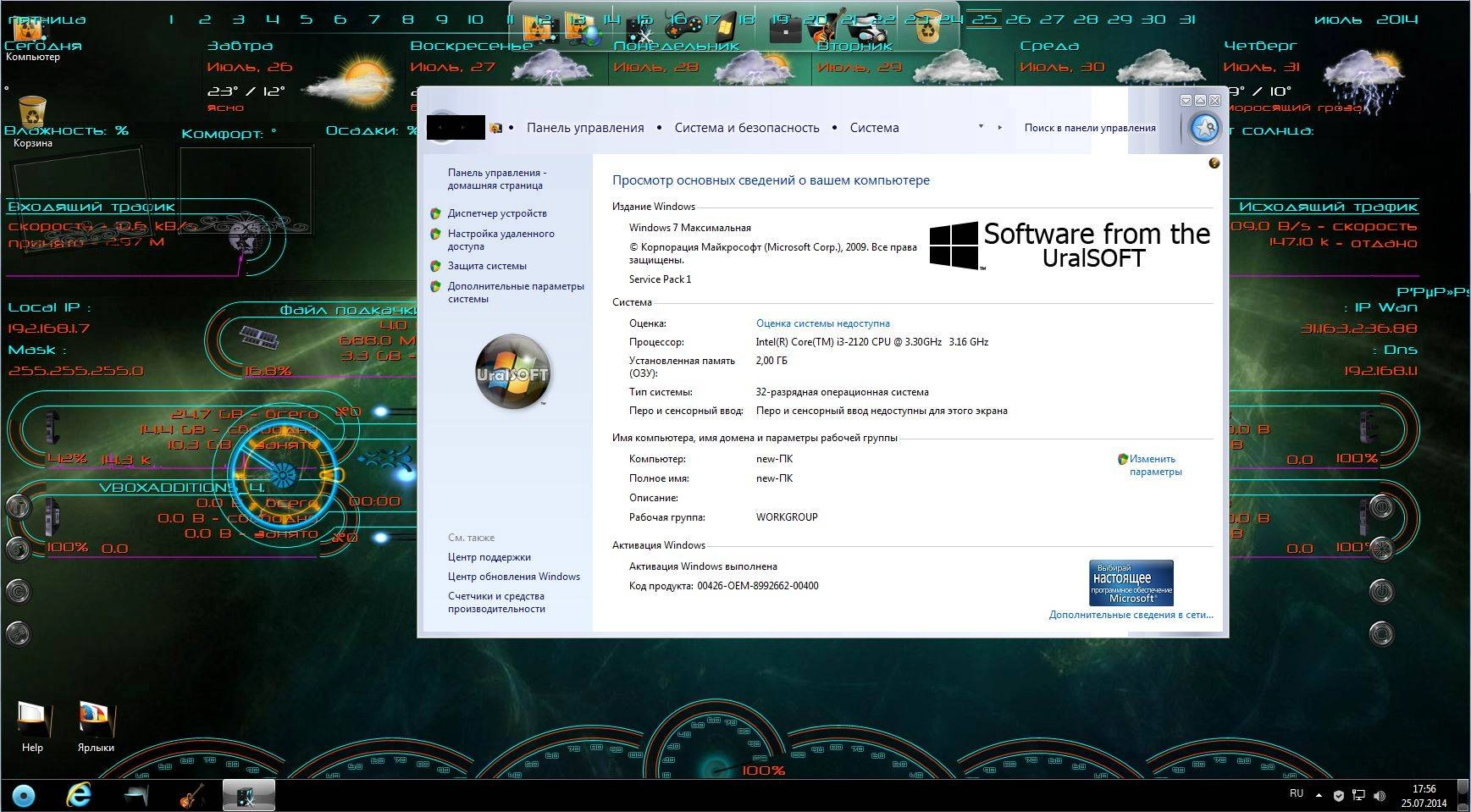Open the briefcase icon in the dock
This screenshot has height=812, width=1471.
784,29
